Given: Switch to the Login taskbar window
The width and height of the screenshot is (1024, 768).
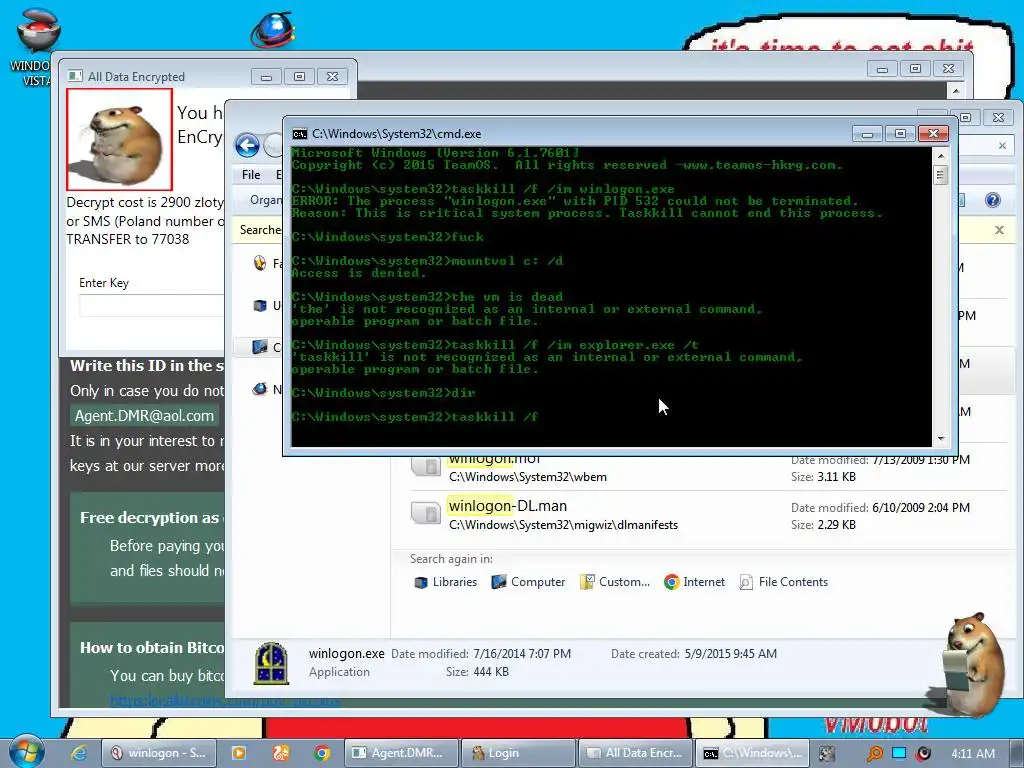Looking at the screenshot, I should click(519, 753).
